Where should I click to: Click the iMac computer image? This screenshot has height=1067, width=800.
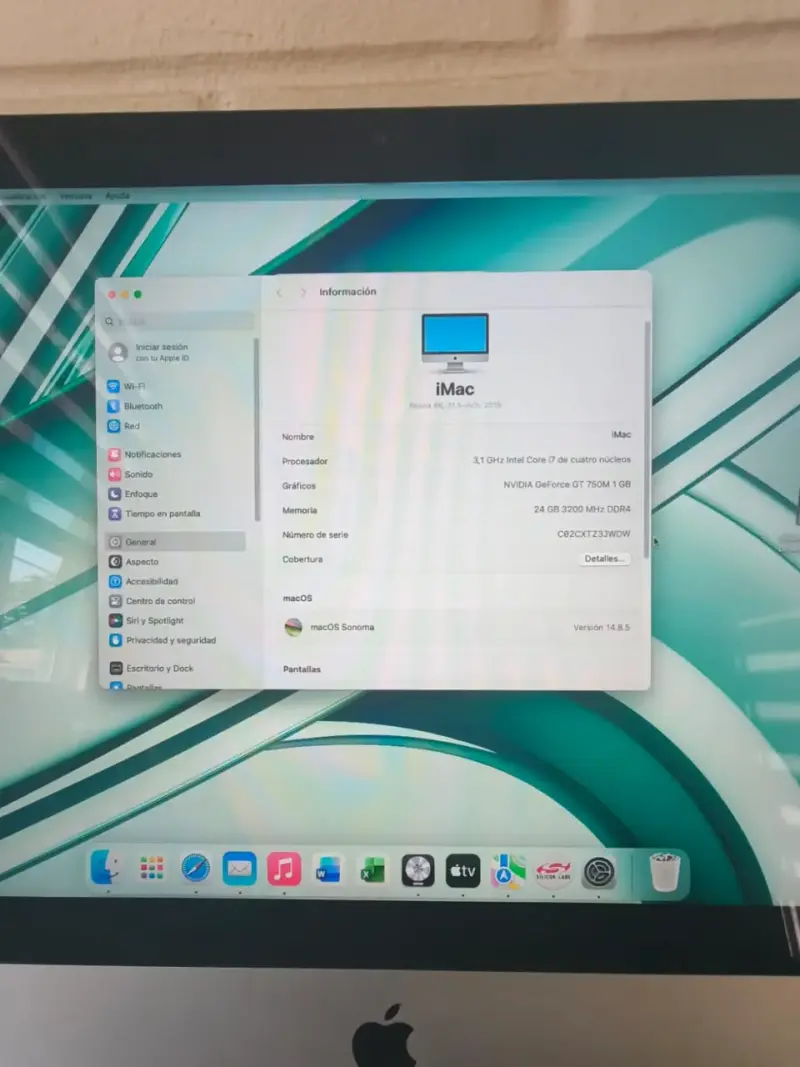tap(454, 343)
